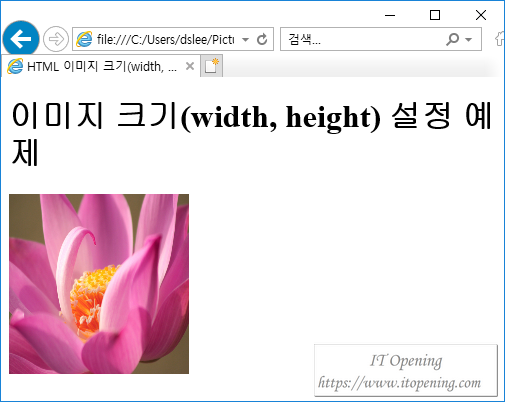Select the HTML 이미지 크기 tab
Image resolution: width=505 pixels, height=402 pixels.
pos(101,66)
